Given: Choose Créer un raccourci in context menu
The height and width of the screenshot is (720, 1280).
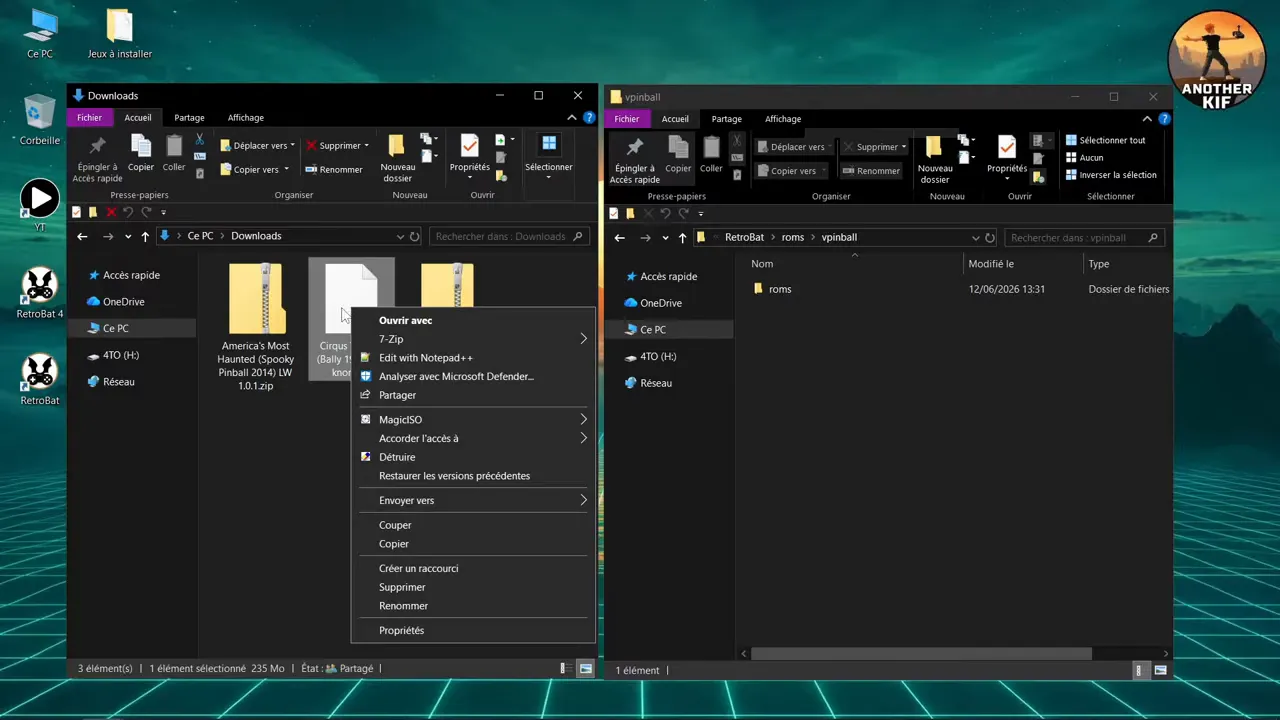Looking at the screenshot, I should pyautogui.click(x=473, y=568).
